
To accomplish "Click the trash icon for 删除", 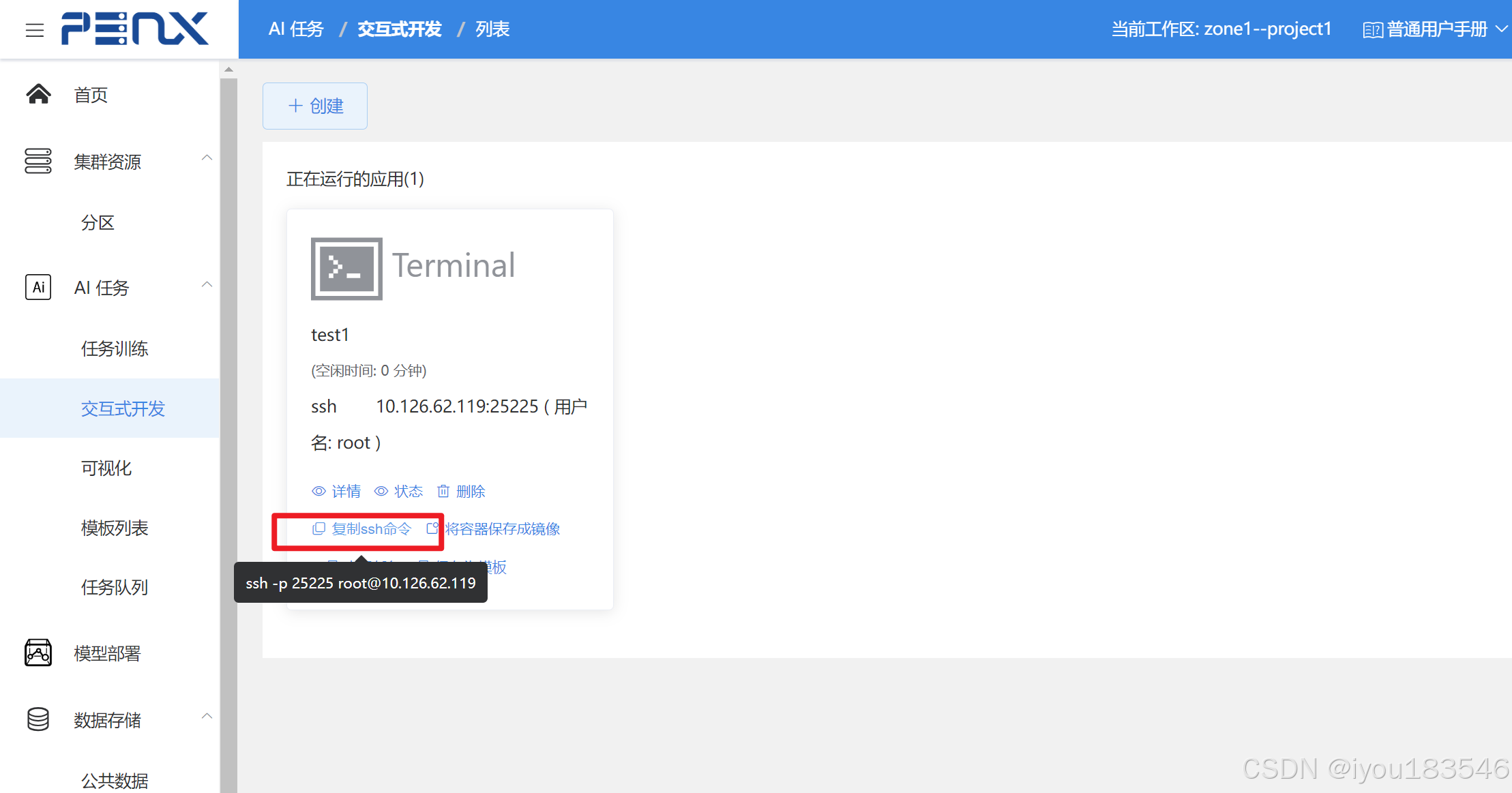I will click(443, 491).
